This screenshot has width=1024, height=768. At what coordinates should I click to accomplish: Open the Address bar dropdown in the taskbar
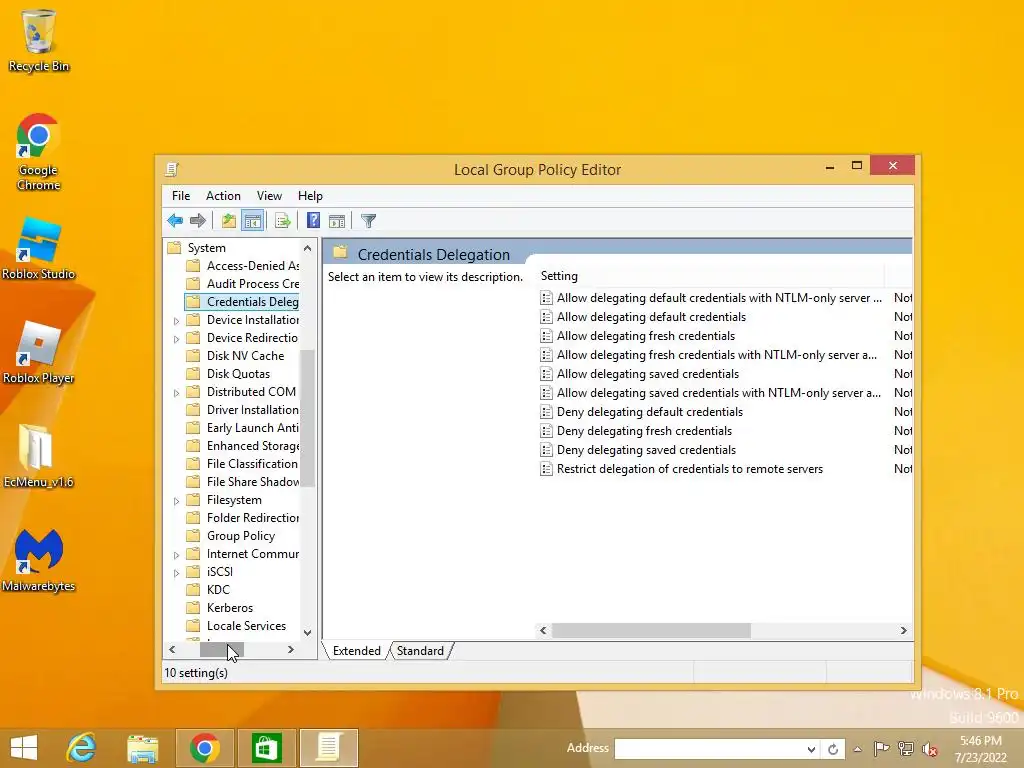811,749
